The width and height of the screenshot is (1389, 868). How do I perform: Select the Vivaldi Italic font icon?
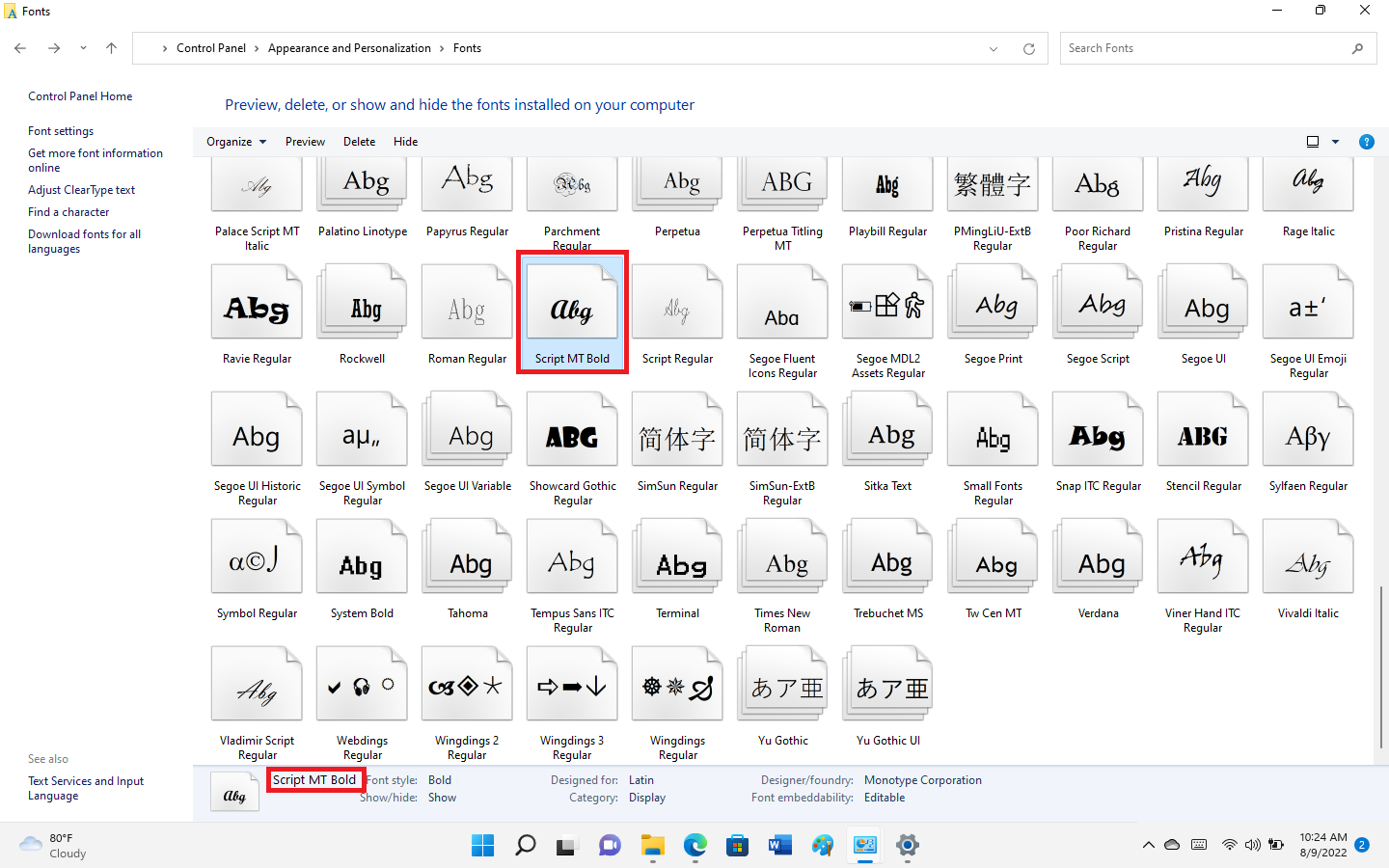[1308, 556]
